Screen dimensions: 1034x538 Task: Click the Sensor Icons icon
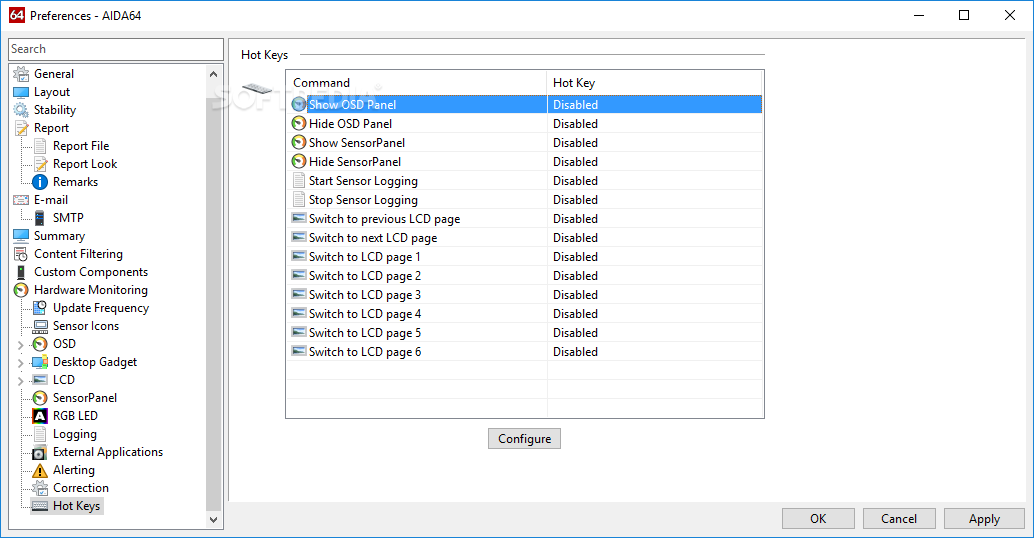(x=40, y=326)
